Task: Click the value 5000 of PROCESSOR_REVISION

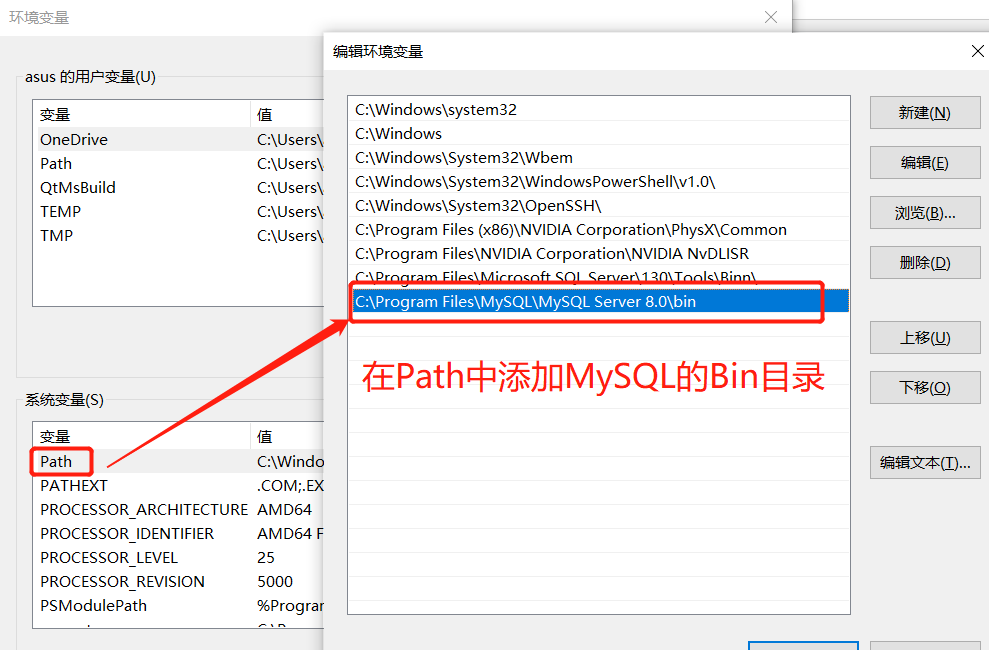Action: pos(274,581)
